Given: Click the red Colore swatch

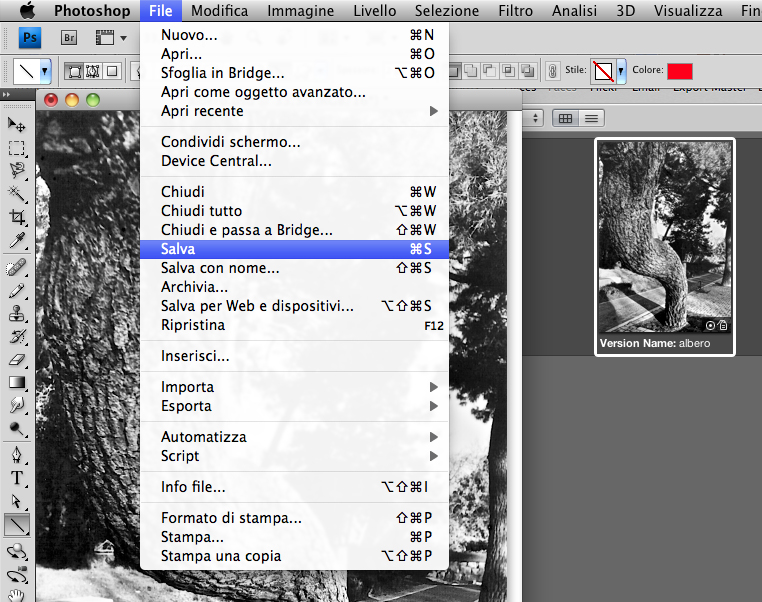Looking at the screenshot, I should coord(679,71).
